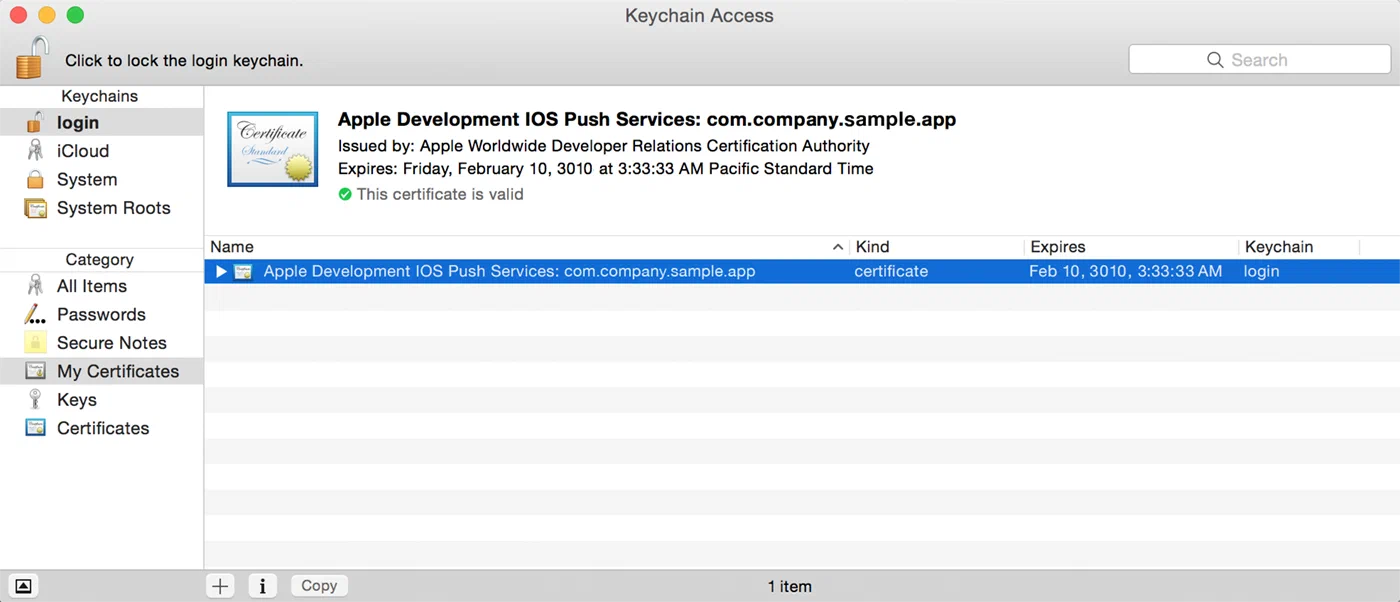Open the Passwords category

coord(101,315)
